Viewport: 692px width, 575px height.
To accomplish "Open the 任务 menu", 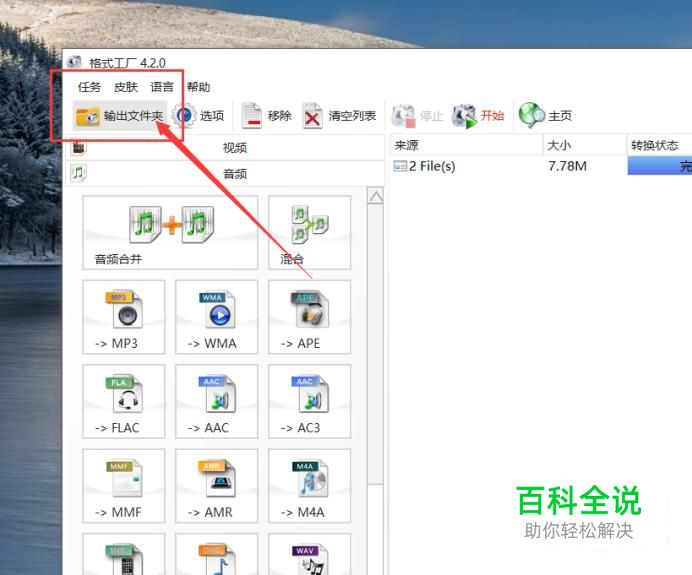I will pos(89,87).
